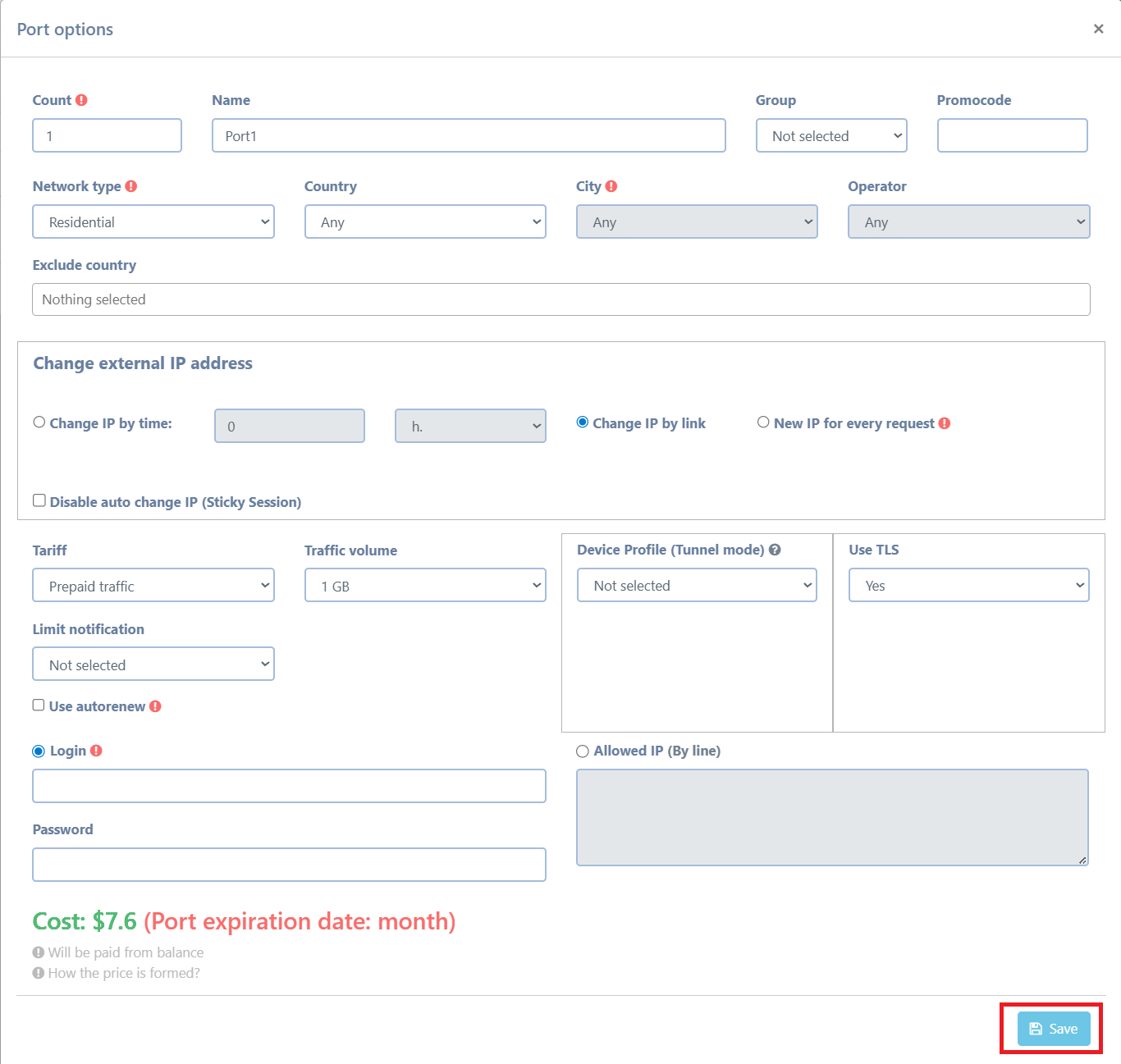Open the How the price is formed link
The width and height of the screenshot is (1121, 1064).
(x=123, y=973)
